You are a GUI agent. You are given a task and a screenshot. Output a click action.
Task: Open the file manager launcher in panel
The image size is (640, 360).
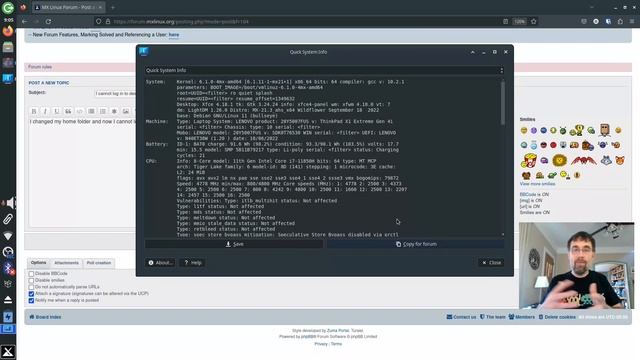pyautogui.click(x=8, y=47)
